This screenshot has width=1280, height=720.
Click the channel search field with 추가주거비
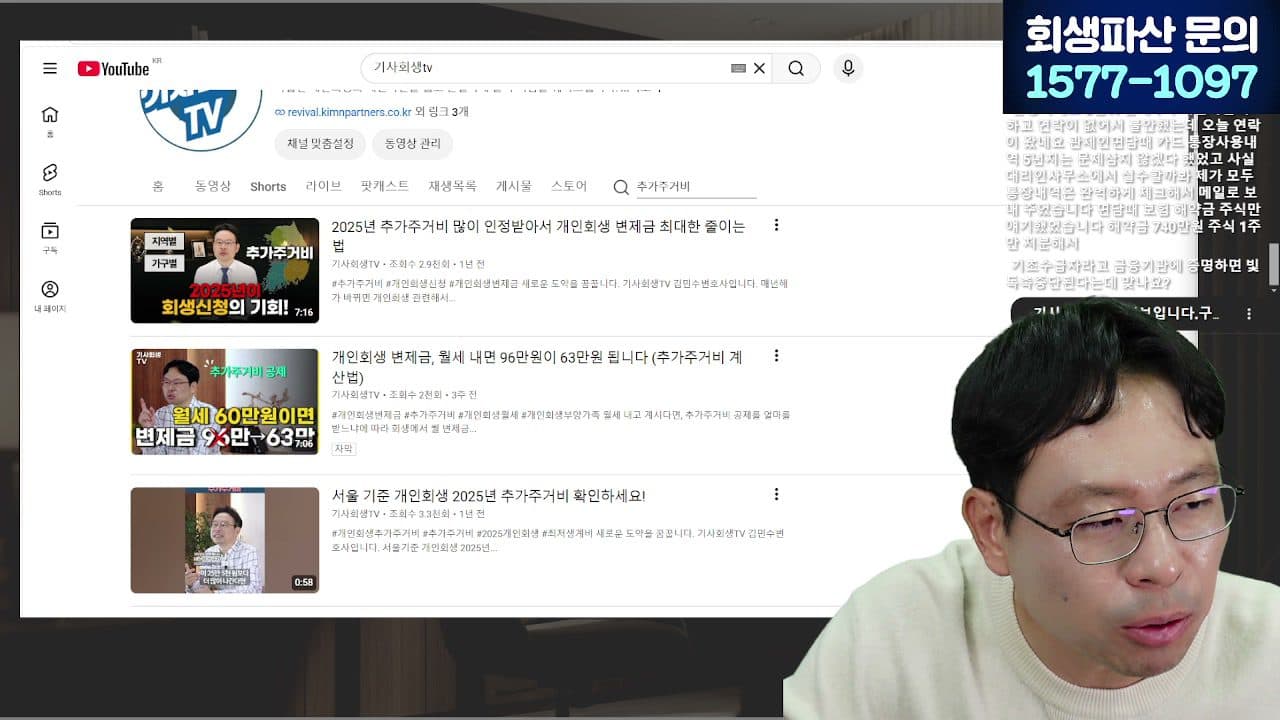pyautogui.click(x=696, y=187)
